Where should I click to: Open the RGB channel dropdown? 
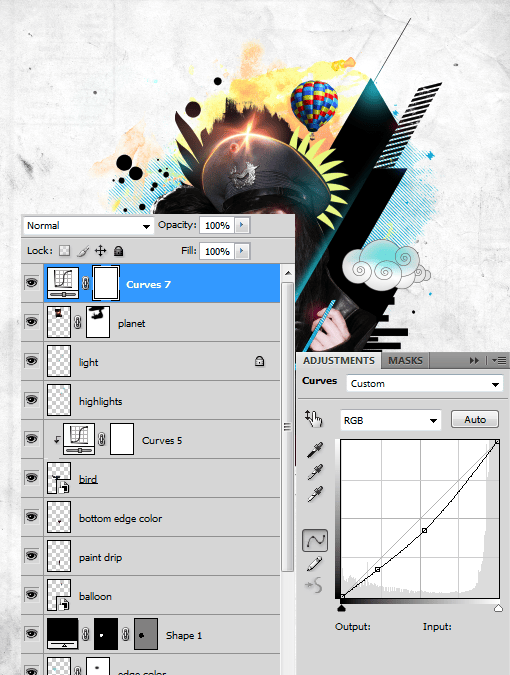(391, 420)
